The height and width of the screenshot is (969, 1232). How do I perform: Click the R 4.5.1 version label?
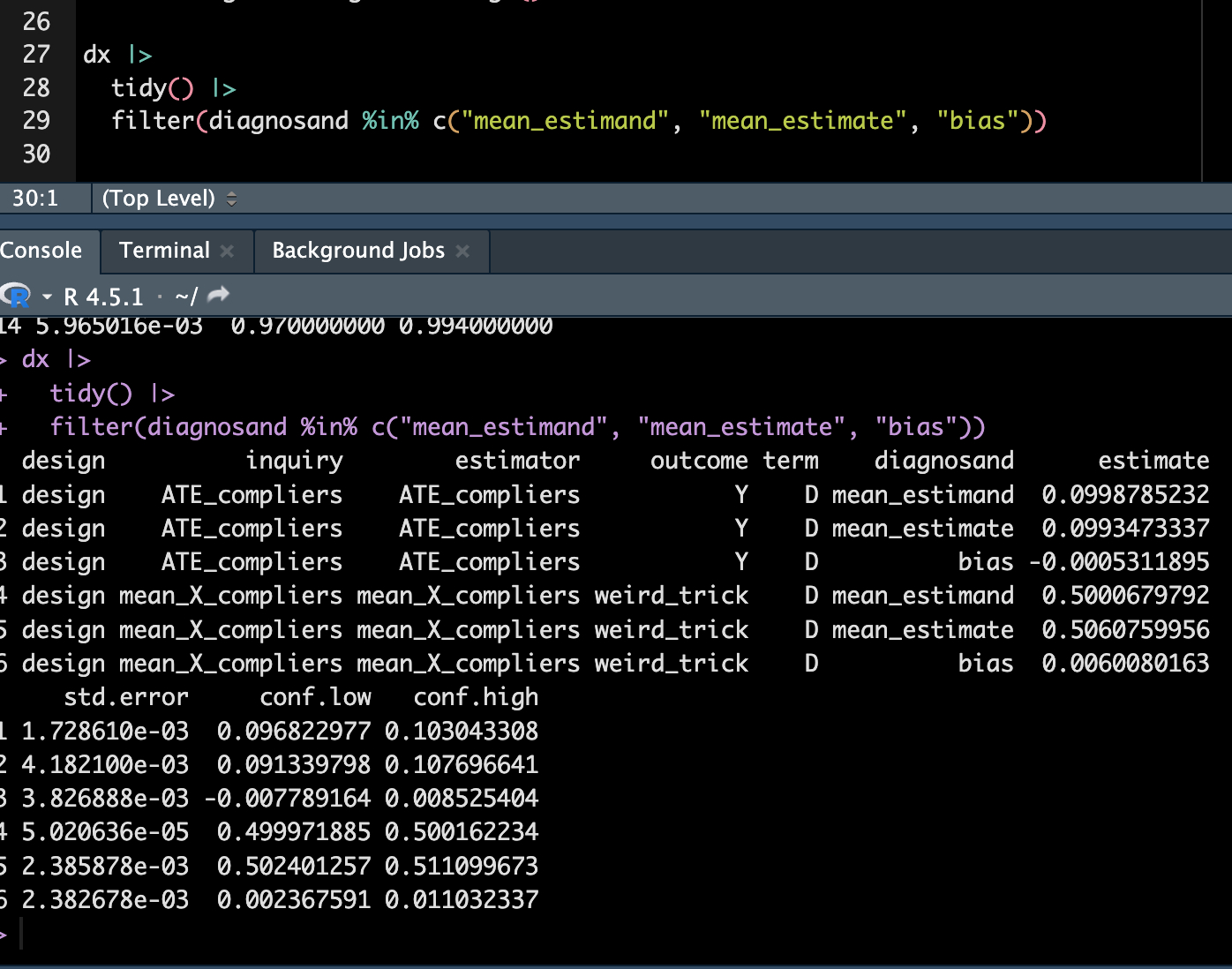103,297
